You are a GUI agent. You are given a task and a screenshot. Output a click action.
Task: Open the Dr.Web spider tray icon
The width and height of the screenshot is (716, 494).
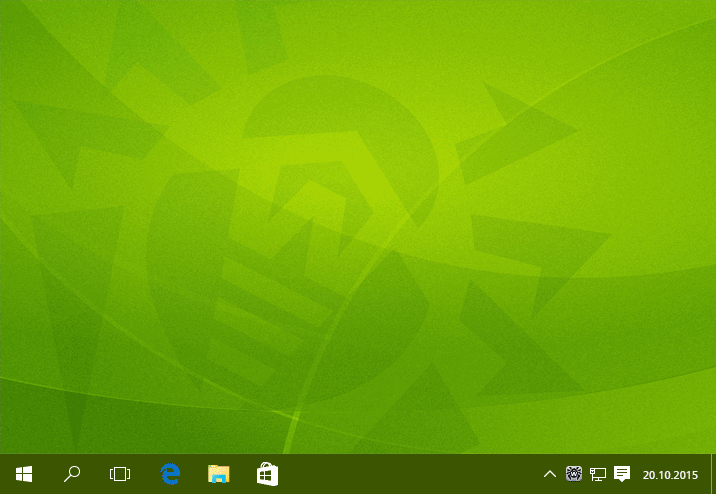(x=574, y=474)
